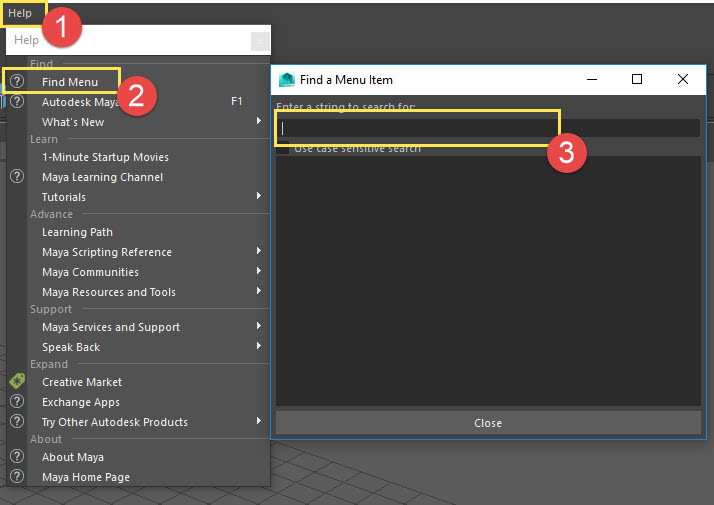714x505 pixels.
Task: Minimize Find a Menu Item dialog
Action: (x=592, y=80)
